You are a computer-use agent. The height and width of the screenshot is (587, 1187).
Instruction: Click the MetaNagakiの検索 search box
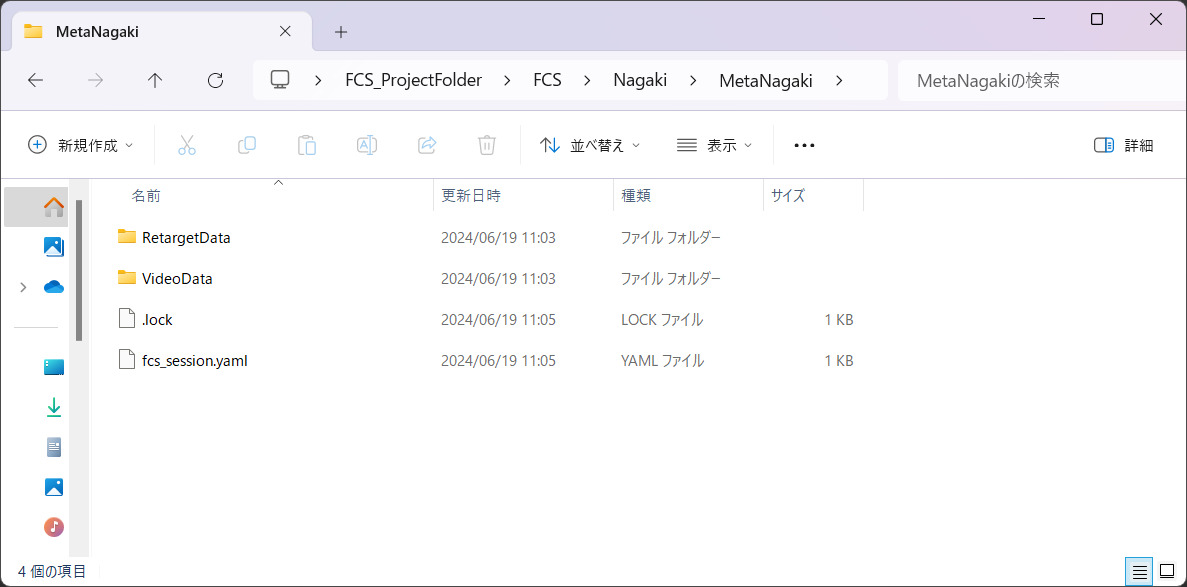click(1040, 80)
